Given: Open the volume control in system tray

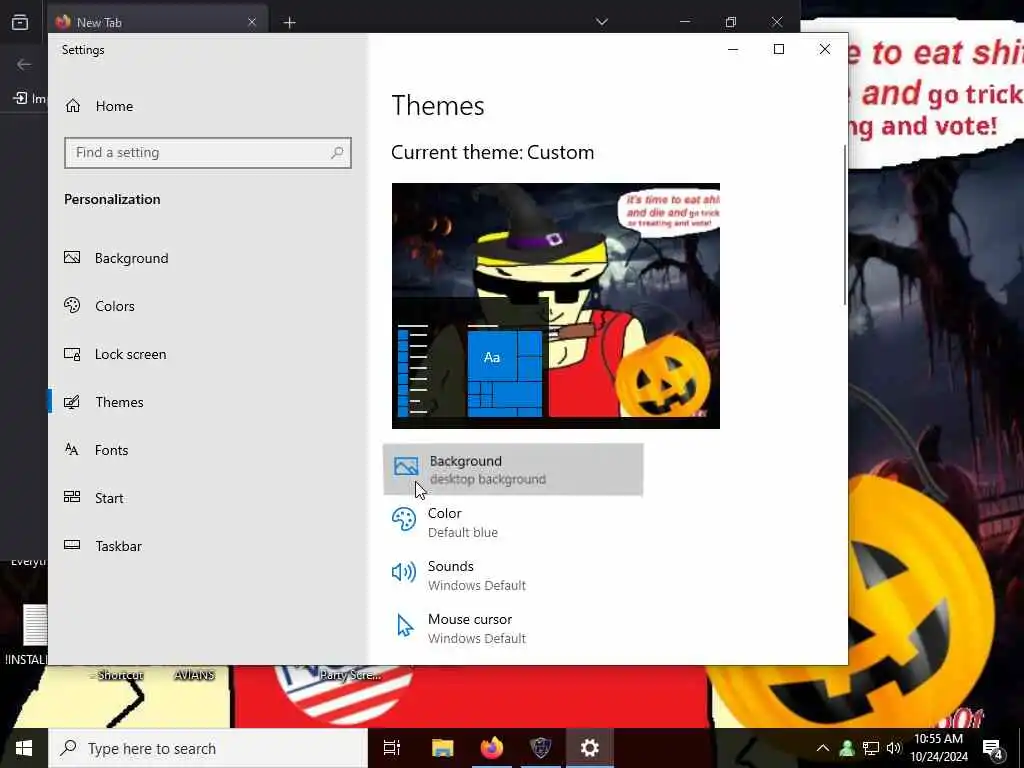Looking at the screenshot, I should (x=894, y=748).
